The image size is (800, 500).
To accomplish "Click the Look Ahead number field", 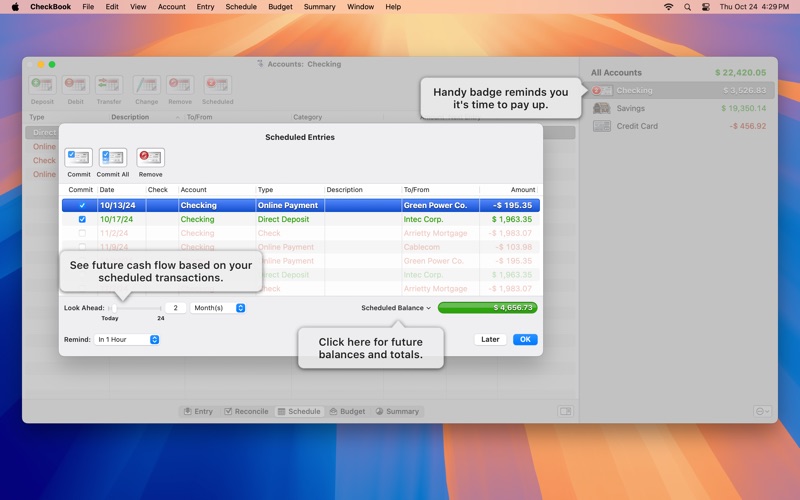I will tap(175, 308).
